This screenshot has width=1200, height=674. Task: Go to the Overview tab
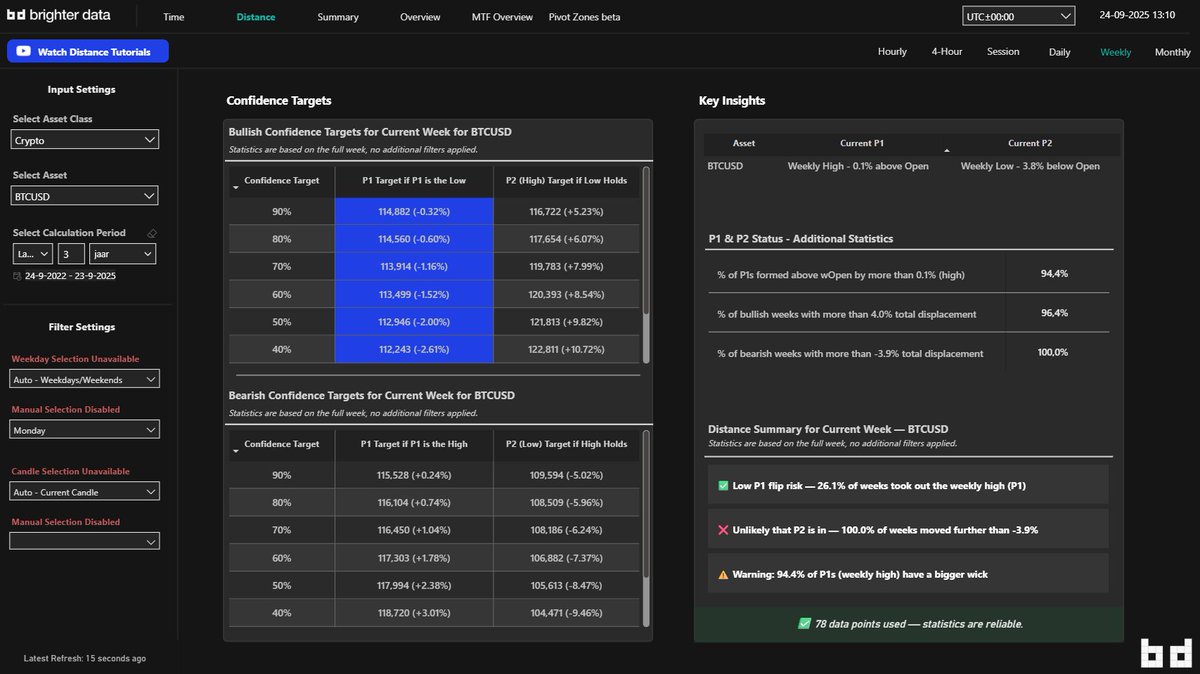click(x=420, y=17)
